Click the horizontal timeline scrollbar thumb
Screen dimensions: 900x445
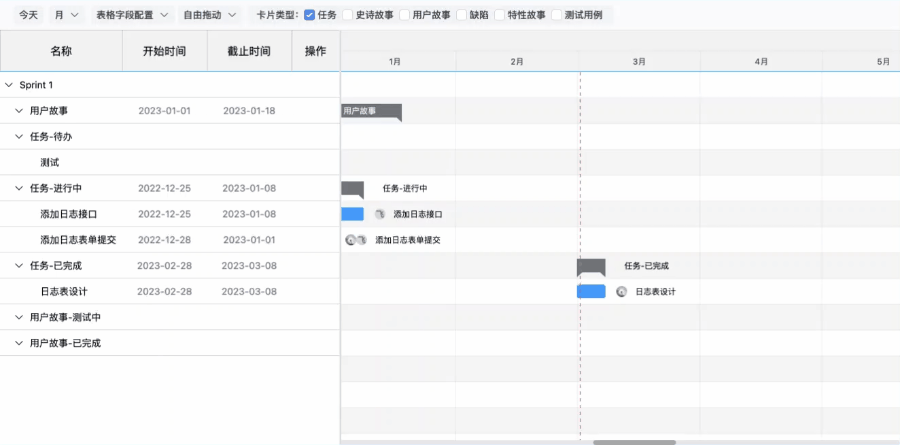pyautogui.click(x=634, y=441)
